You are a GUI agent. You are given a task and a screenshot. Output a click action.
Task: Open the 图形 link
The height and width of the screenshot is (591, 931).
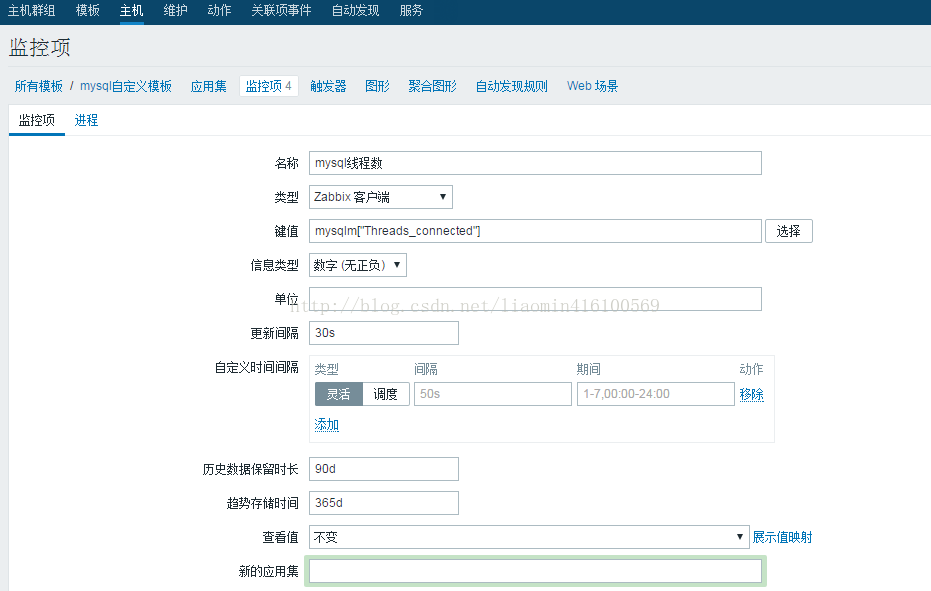click(377, 86)
